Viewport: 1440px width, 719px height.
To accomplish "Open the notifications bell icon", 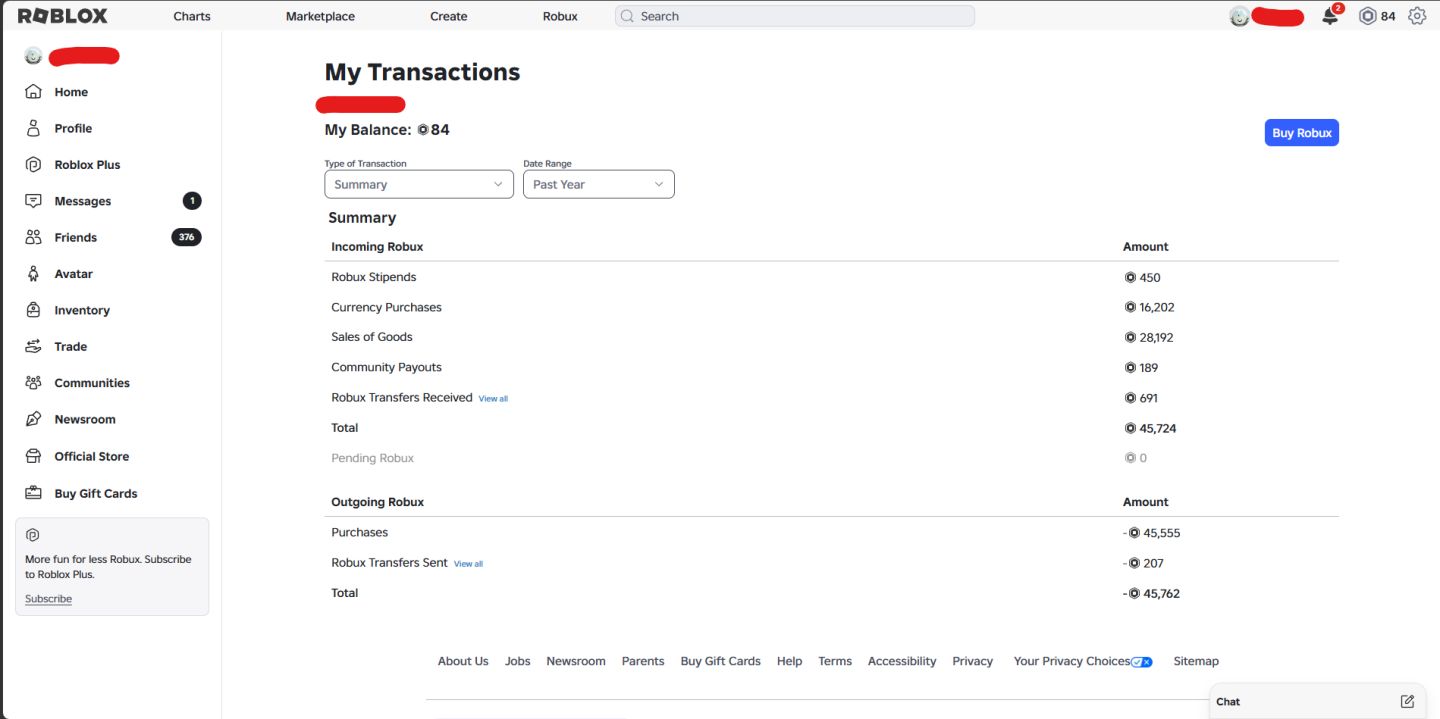I will click(x=1330, y=16).
